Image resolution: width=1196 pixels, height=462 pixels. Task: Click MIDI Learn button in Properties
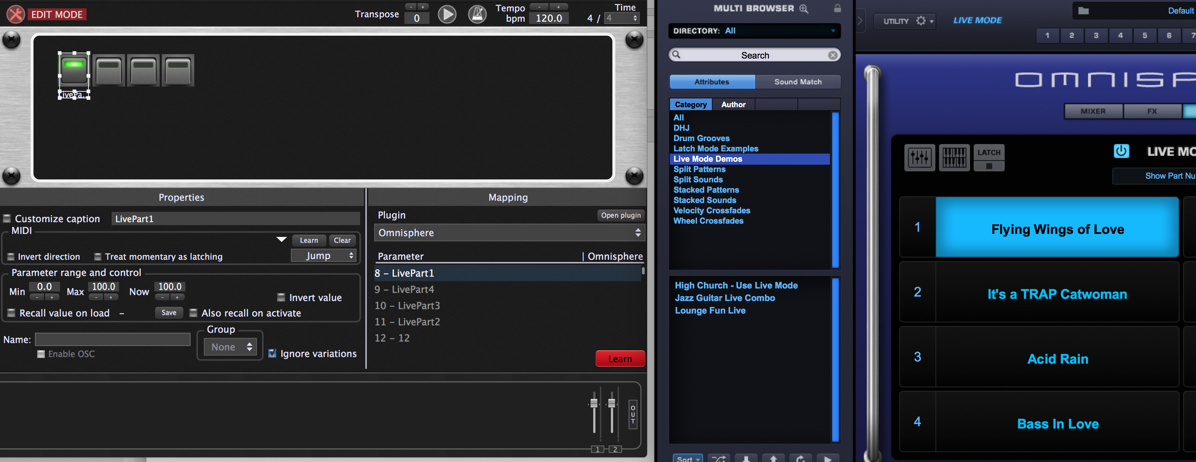click(x=309, y=240)
